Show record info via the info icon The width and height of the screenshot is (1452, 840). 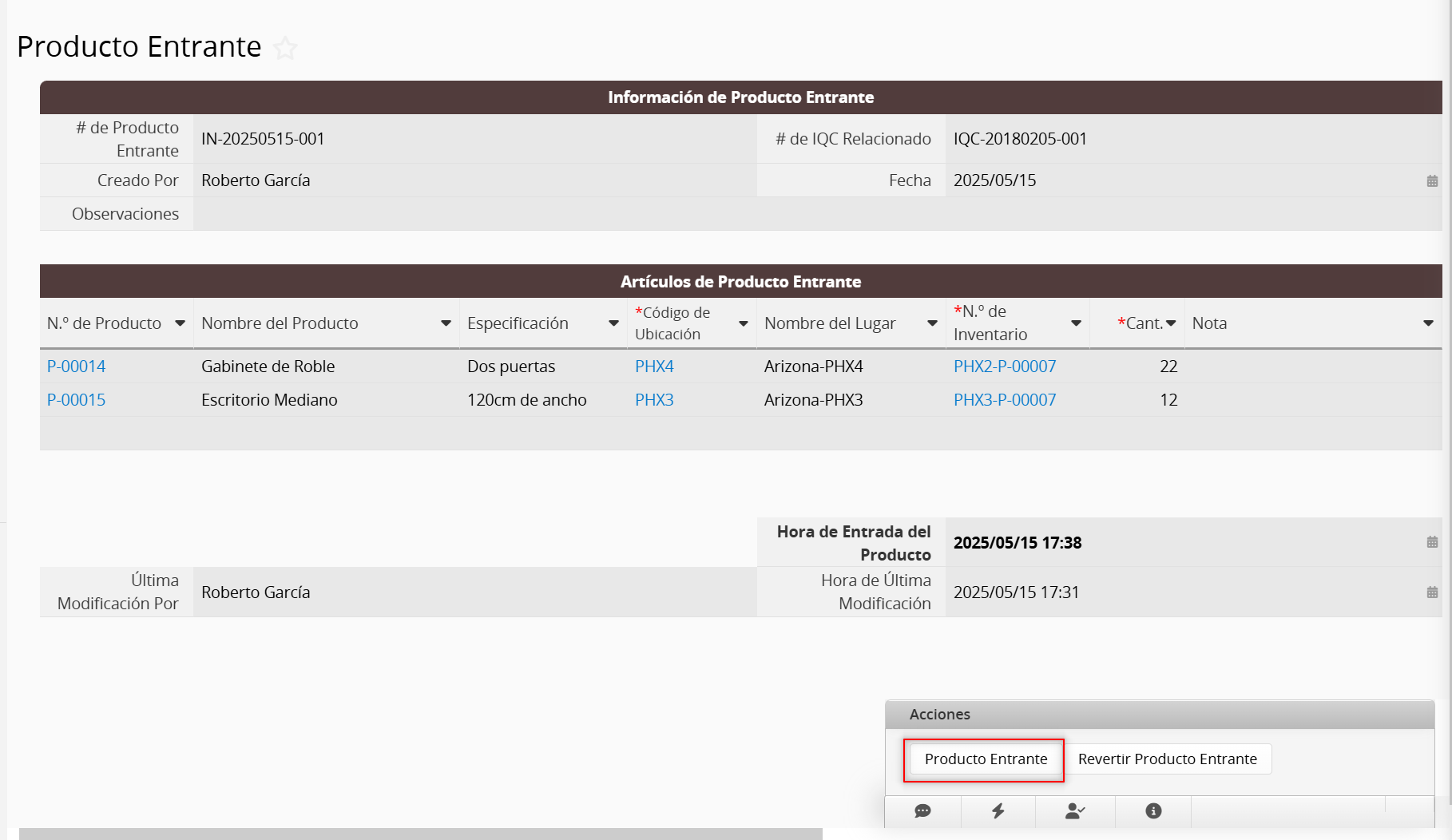tap(1153, 811)
